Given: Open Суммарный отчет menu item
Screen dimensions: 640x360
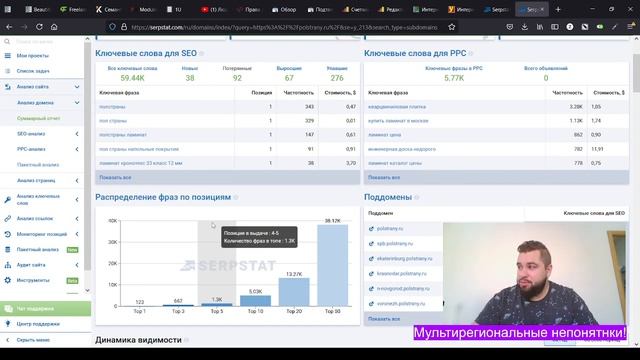Looking at the screenshot, I should pos(38,118).
